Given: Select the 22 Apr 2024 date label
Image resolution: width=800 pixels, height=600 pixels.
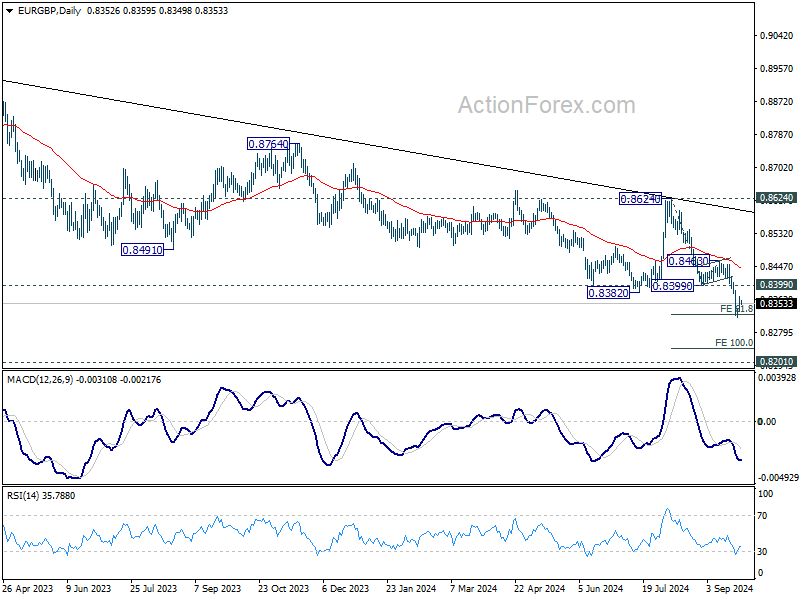Looking at the screenshot, I should click(539, 588).
